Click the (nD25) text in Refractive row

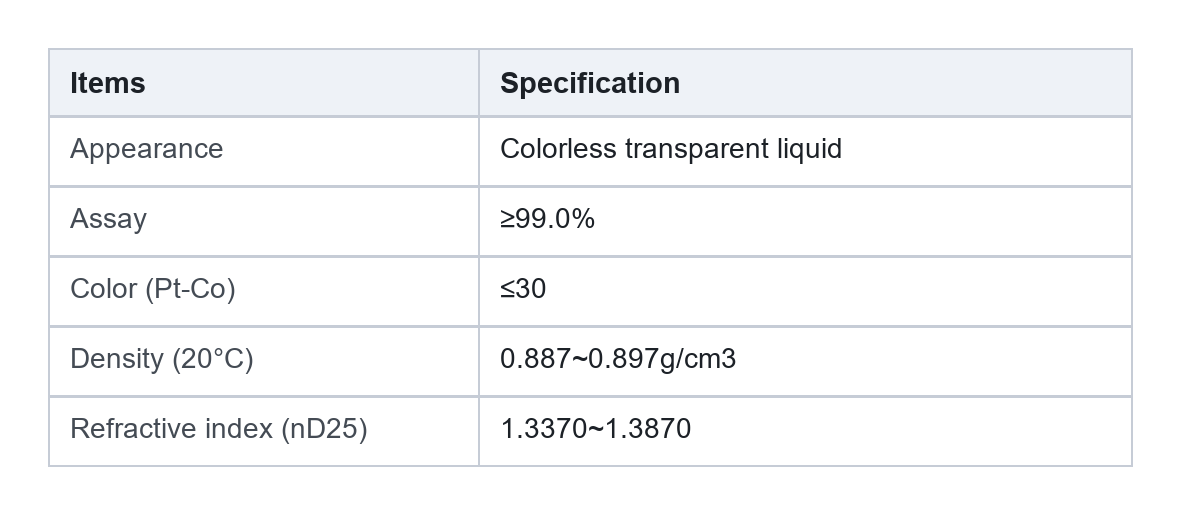324,429
